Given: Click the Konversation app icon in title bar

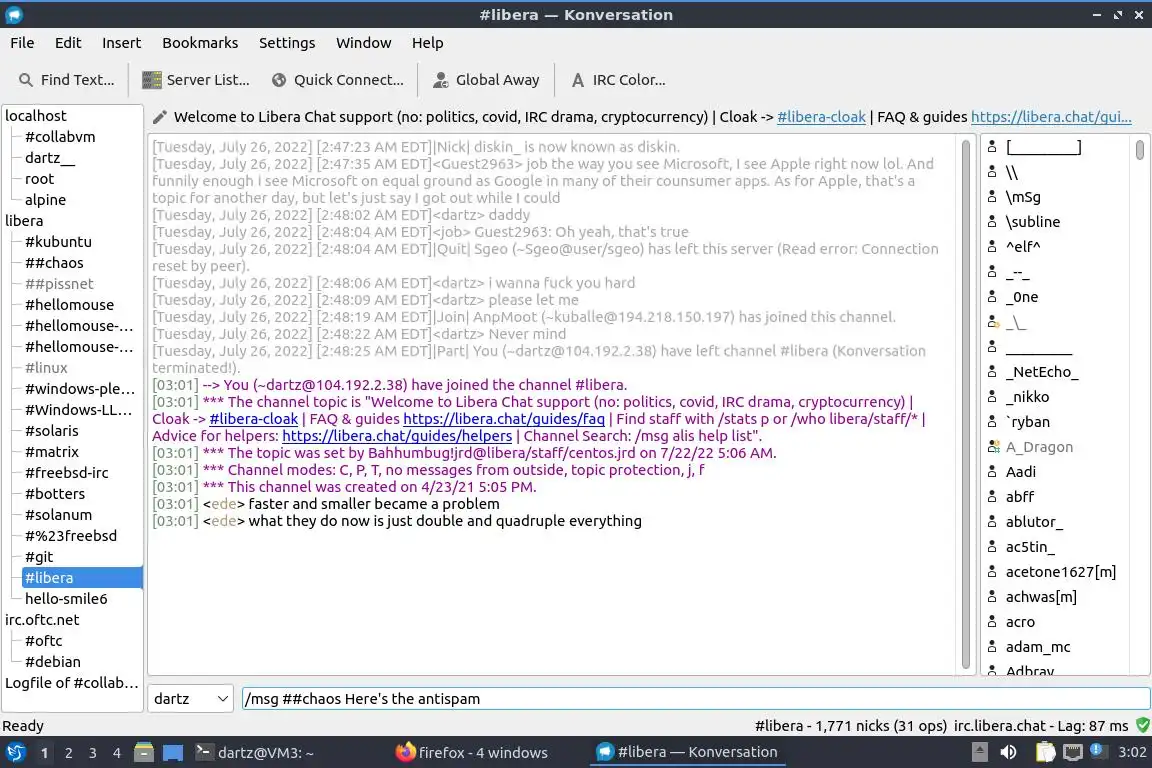Looking at the screenshot, I should pos(14,15).
